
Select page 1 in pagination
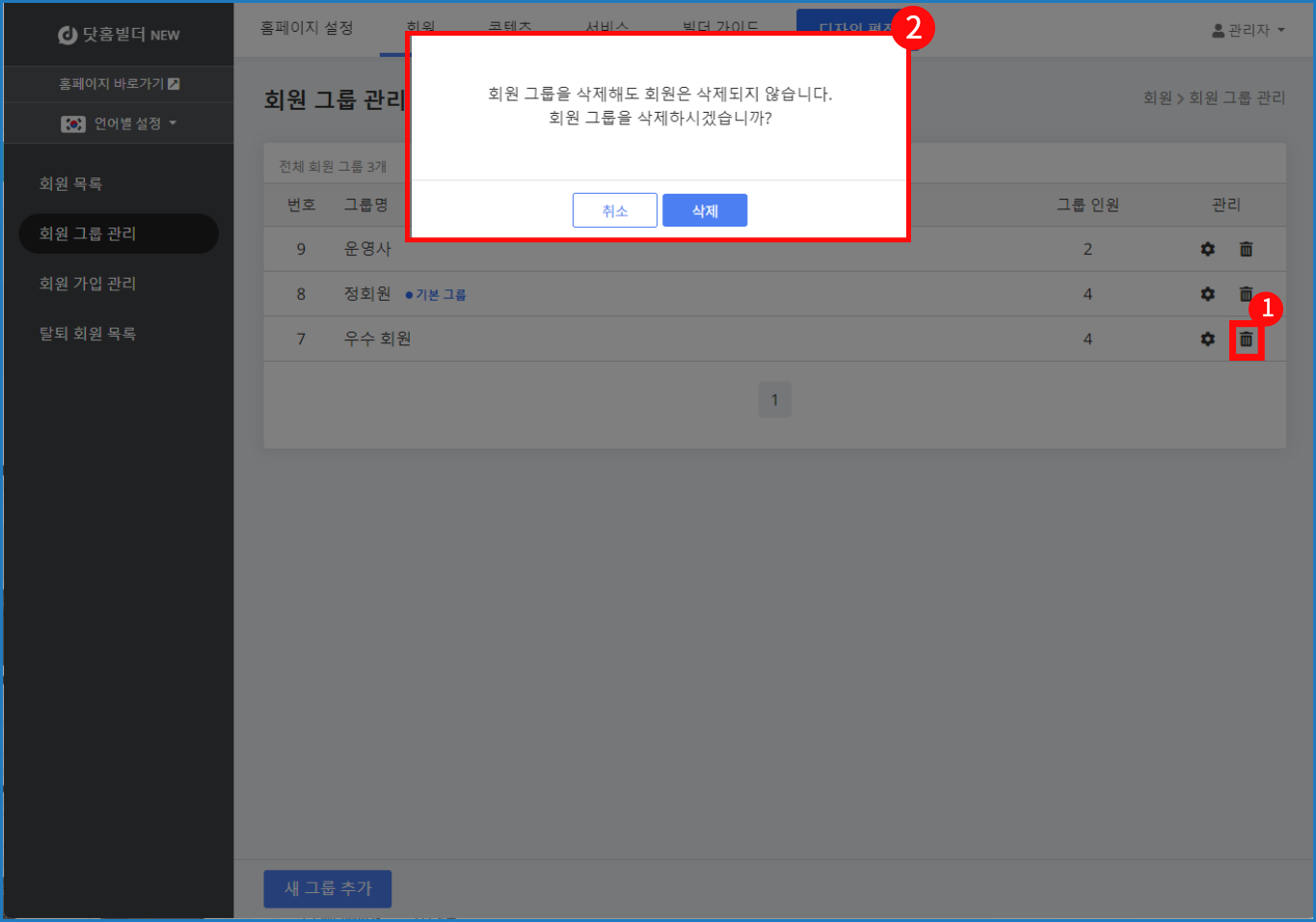[774, 400]
